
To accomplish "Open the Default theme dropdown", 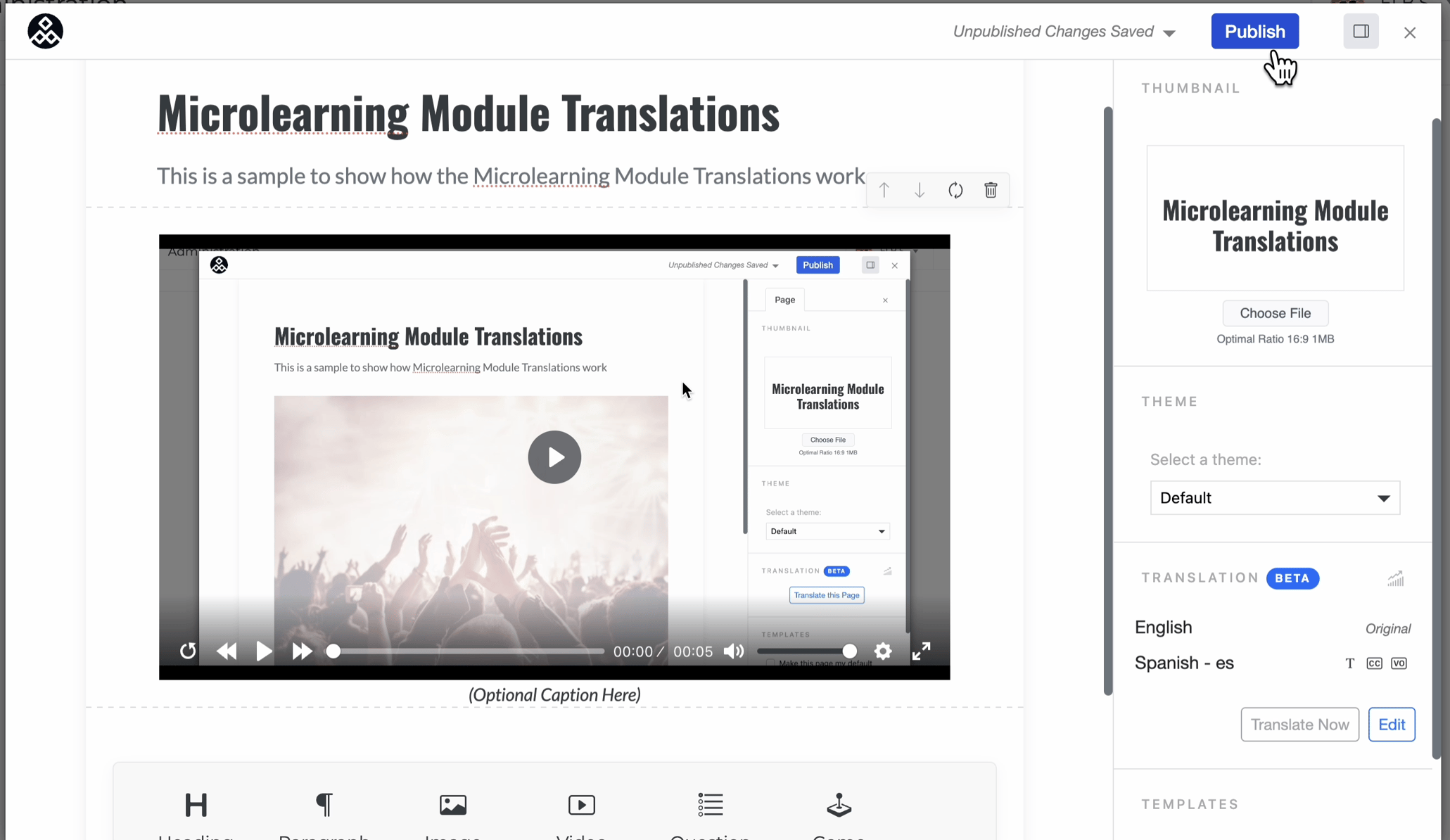I will coord(1273,497).
